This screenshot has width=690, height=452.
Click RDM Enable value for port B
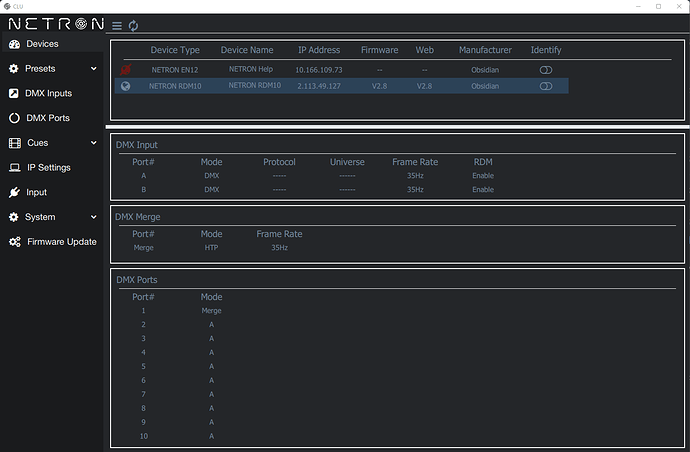483,190
